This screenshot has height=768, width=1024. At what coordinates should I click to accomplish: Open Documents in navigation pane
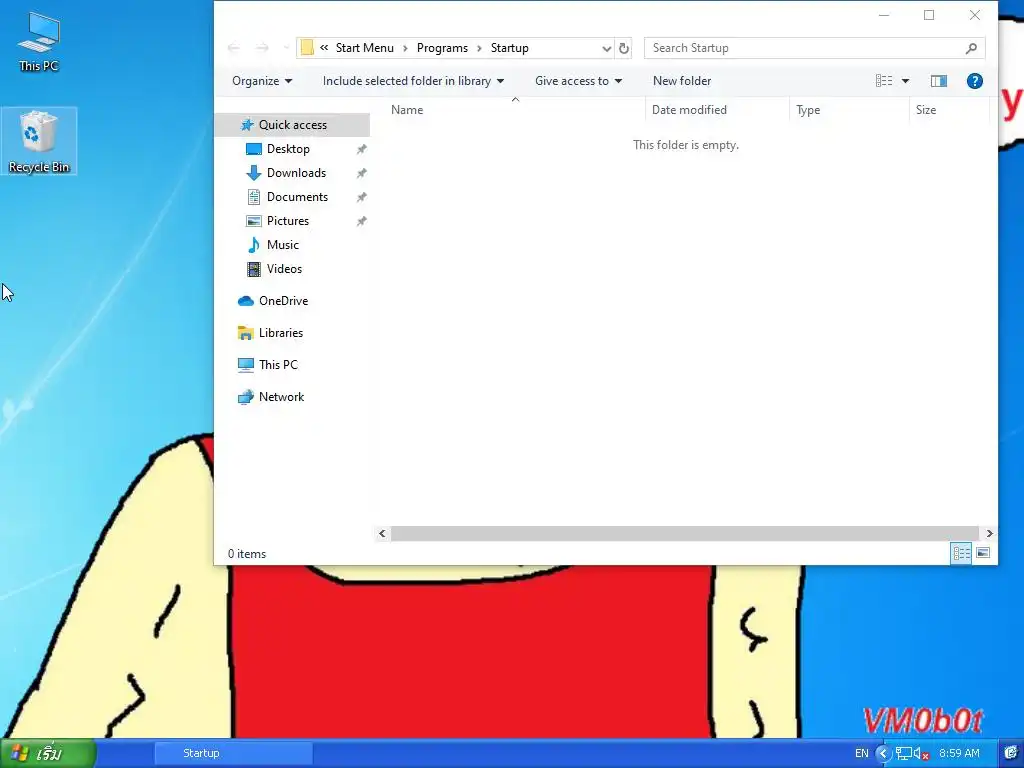coord(297,197)
